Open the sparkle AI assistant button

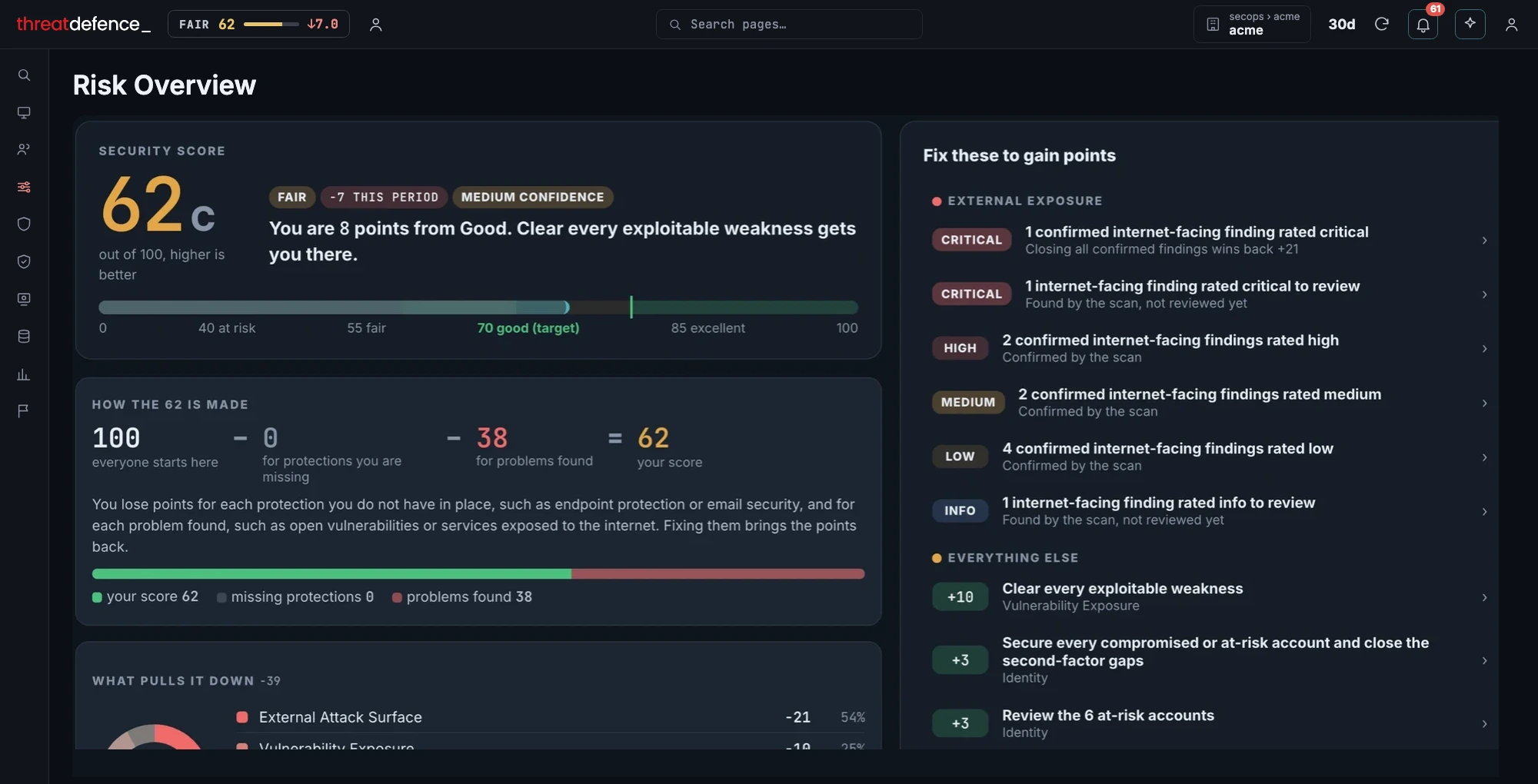1470,24
